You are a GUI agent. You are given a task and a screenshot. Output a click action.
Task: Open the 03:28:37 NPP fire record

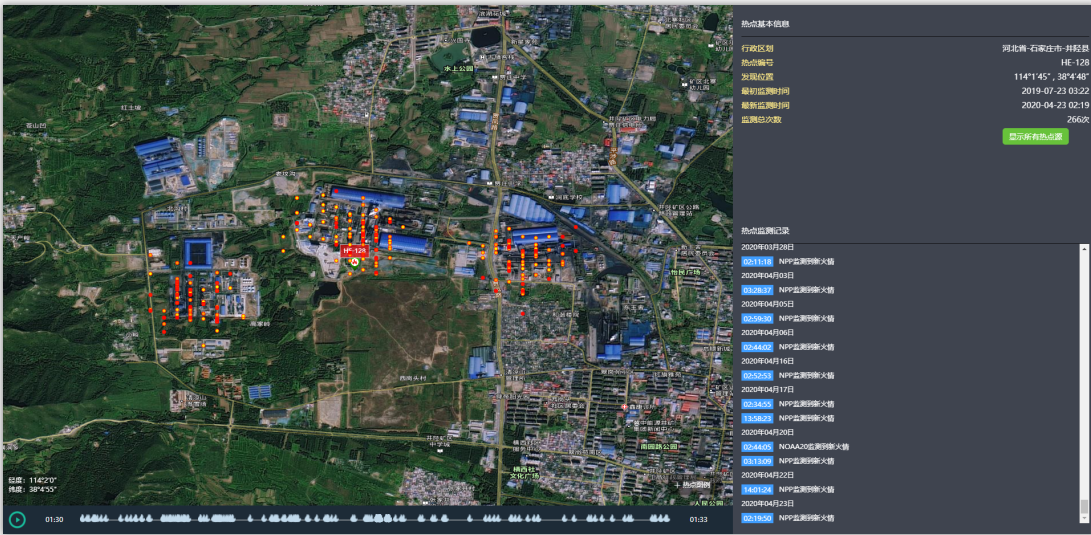(757, 290)
